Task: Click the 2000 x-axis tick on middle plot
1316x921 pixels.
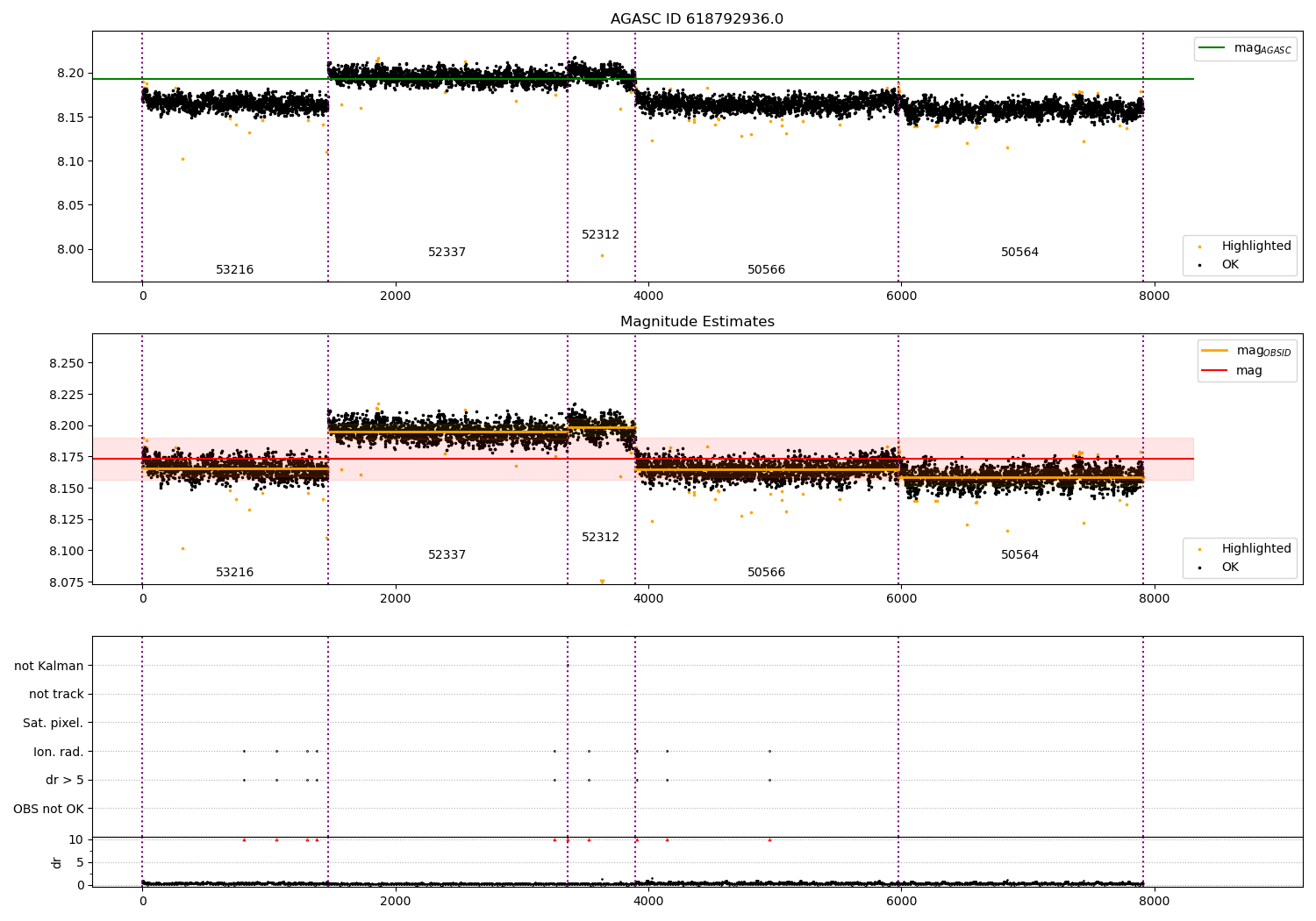Action: pyautogui.click(x=396, y=598)
